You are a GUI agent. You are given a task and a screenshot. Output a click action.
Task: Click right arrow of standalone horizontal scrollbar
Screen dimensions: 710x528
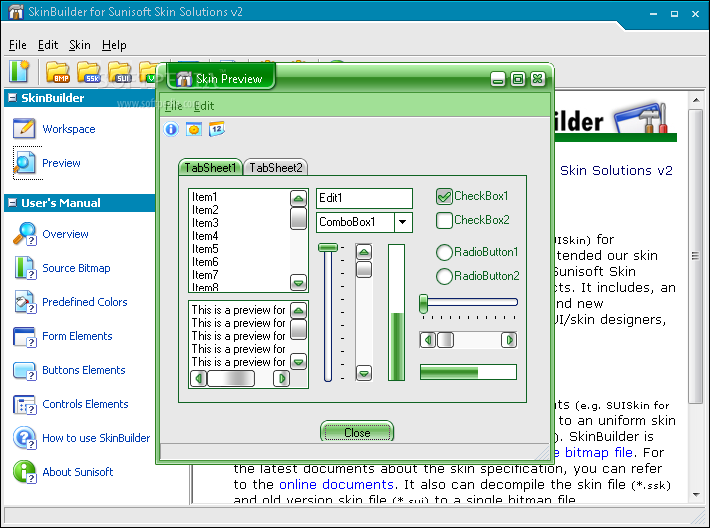point(509,340)
